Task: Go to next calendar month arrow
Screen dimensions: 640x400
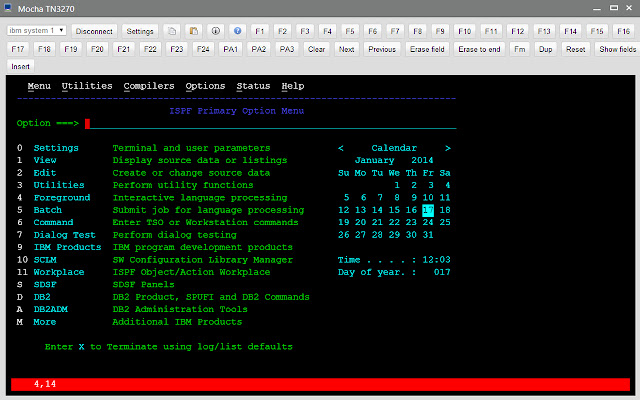Action: click(x=447, y=148)
